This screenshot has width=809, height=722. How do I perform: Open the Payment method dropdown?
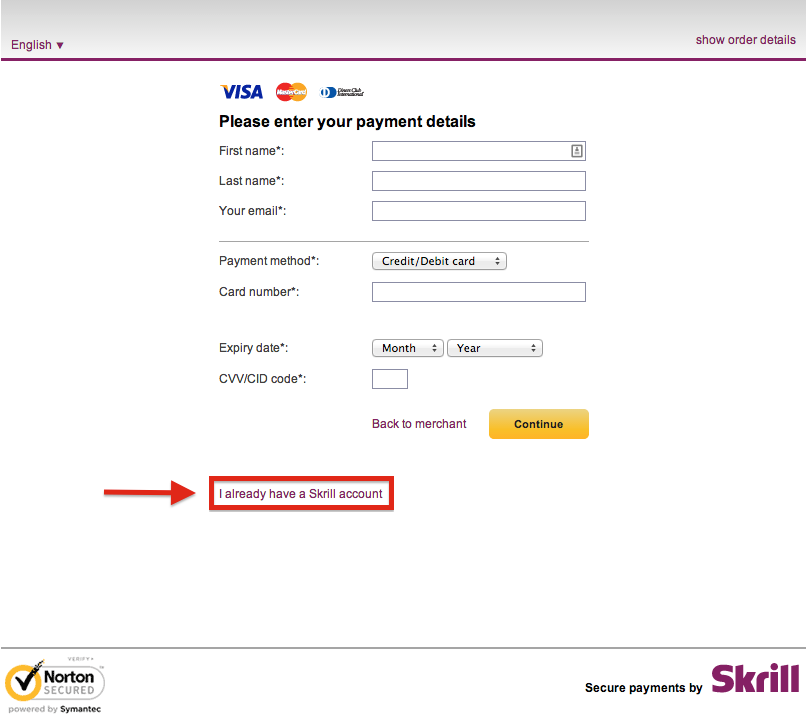[440, 262]
